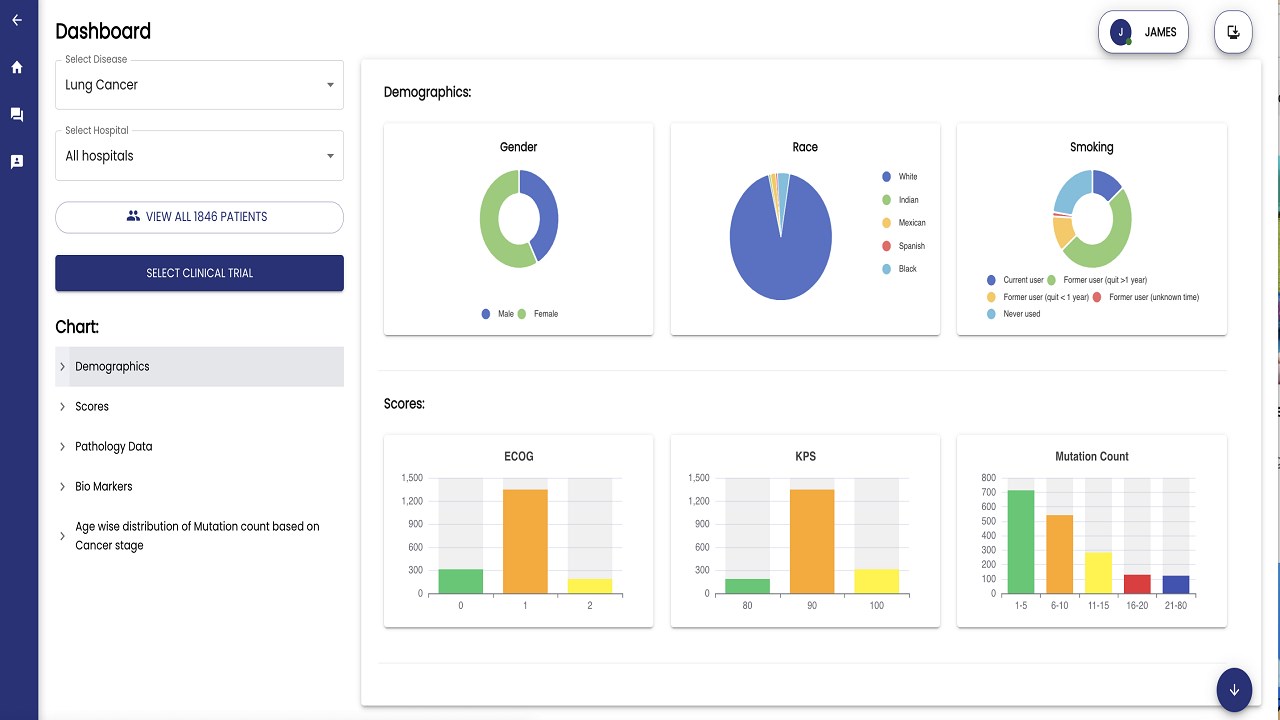1280x720 pixels.
Task: Toggle Former user (quit >1 year) legend
Action: coord(1096,280)
